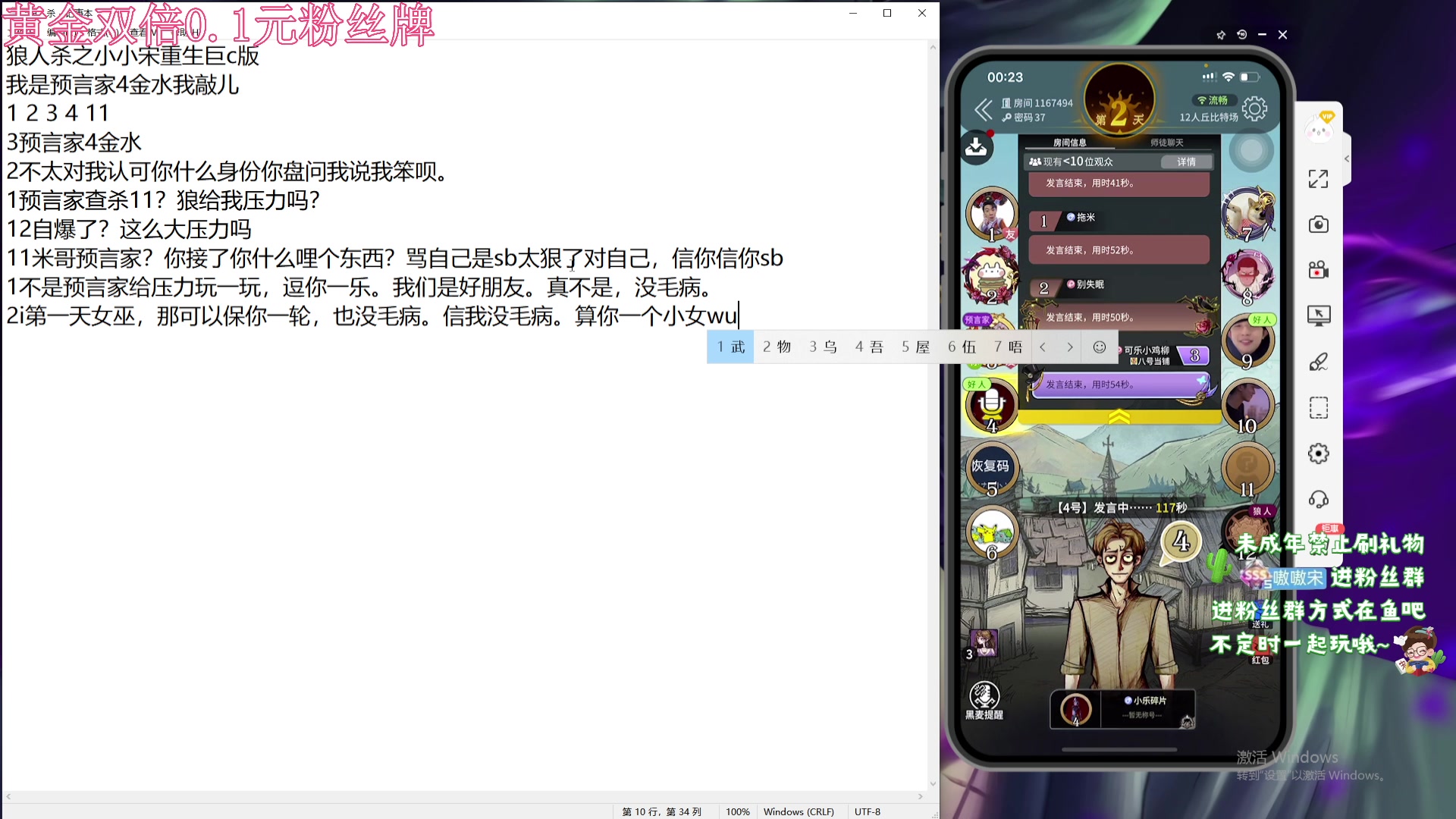Screen dimensions: 1456x819
Task: Select the fullscreen tool in the streaming sidebar
Action: click(x=1319, y=179)
